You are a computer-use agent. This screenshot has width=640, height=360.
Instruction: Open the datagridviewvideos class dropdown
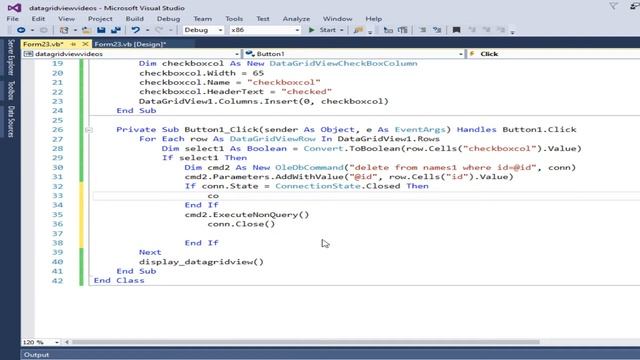pos(131,54)
